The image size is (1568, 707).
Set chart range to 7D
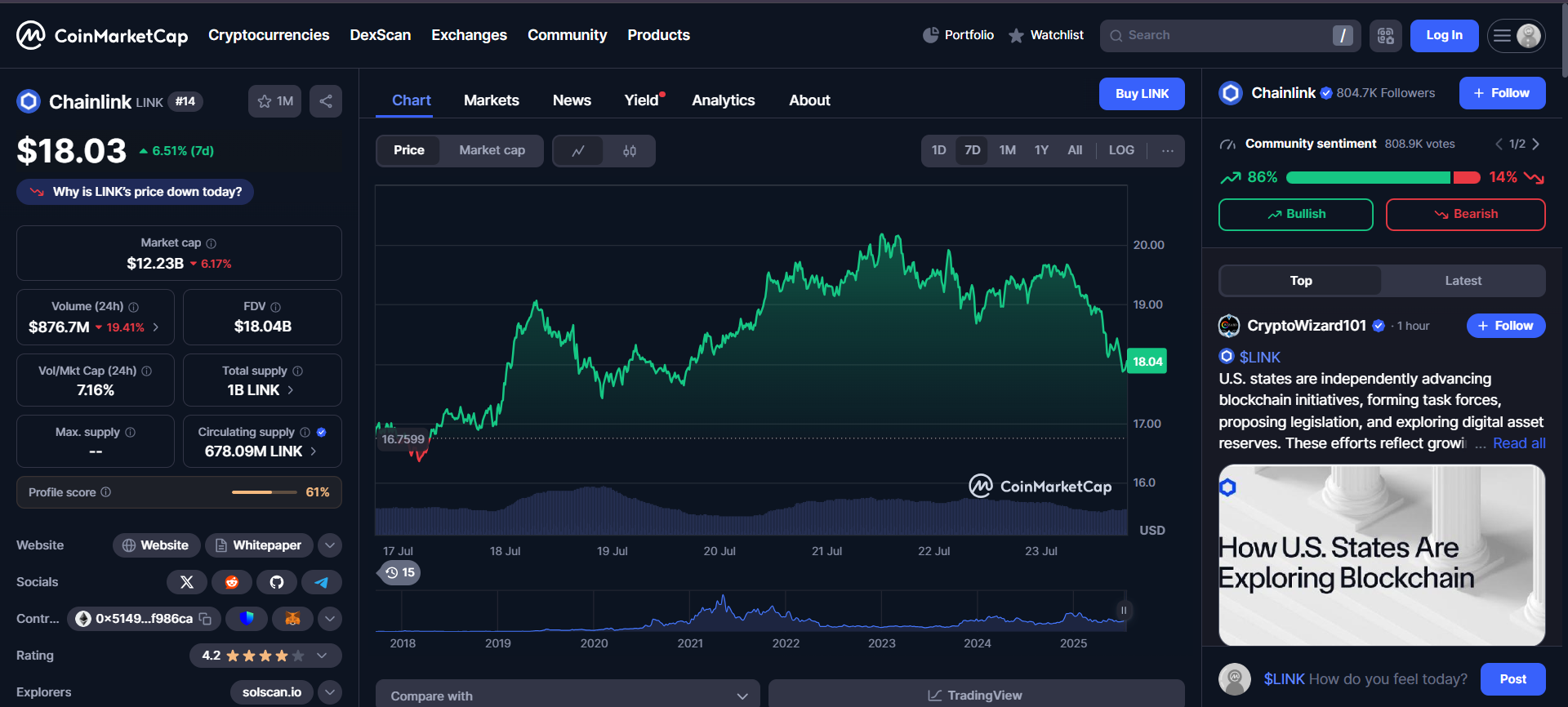[x=972, y=151]
